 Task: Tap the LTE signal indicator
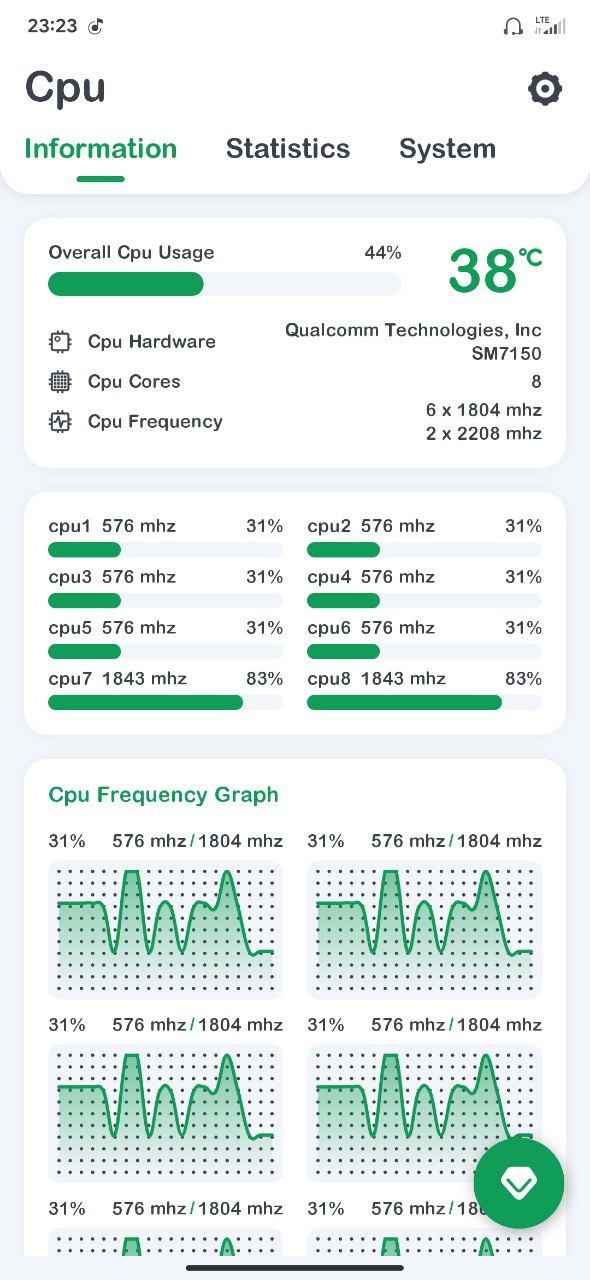pos(550,26)
